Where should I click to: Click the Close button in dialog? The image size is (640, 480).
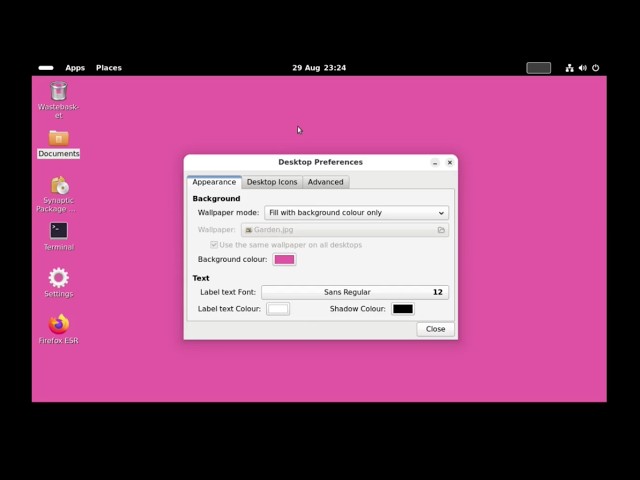435,329
